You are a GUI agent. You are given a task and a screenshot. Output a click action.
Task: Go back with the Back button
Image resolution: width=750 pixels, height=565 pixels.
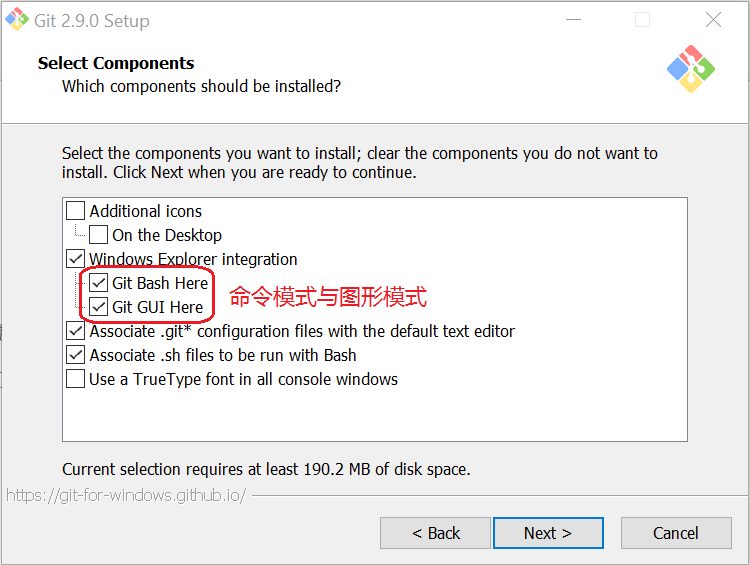coord(435,533)
